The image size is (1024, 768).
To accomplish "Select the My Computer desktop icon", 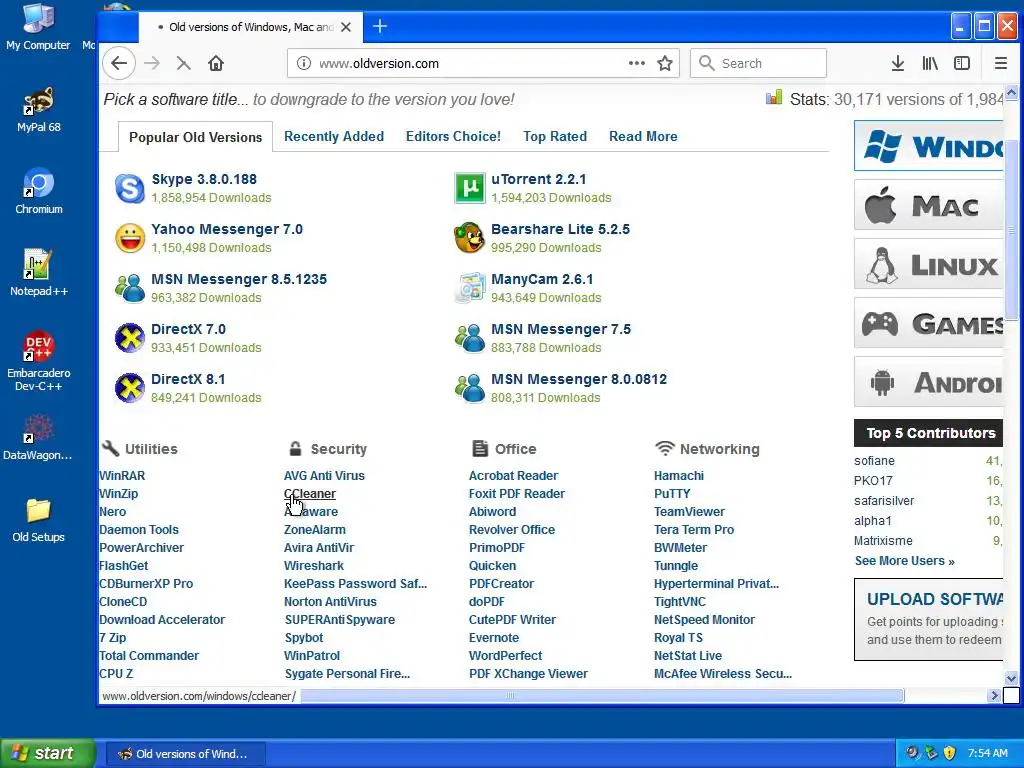I will point(38,27).
